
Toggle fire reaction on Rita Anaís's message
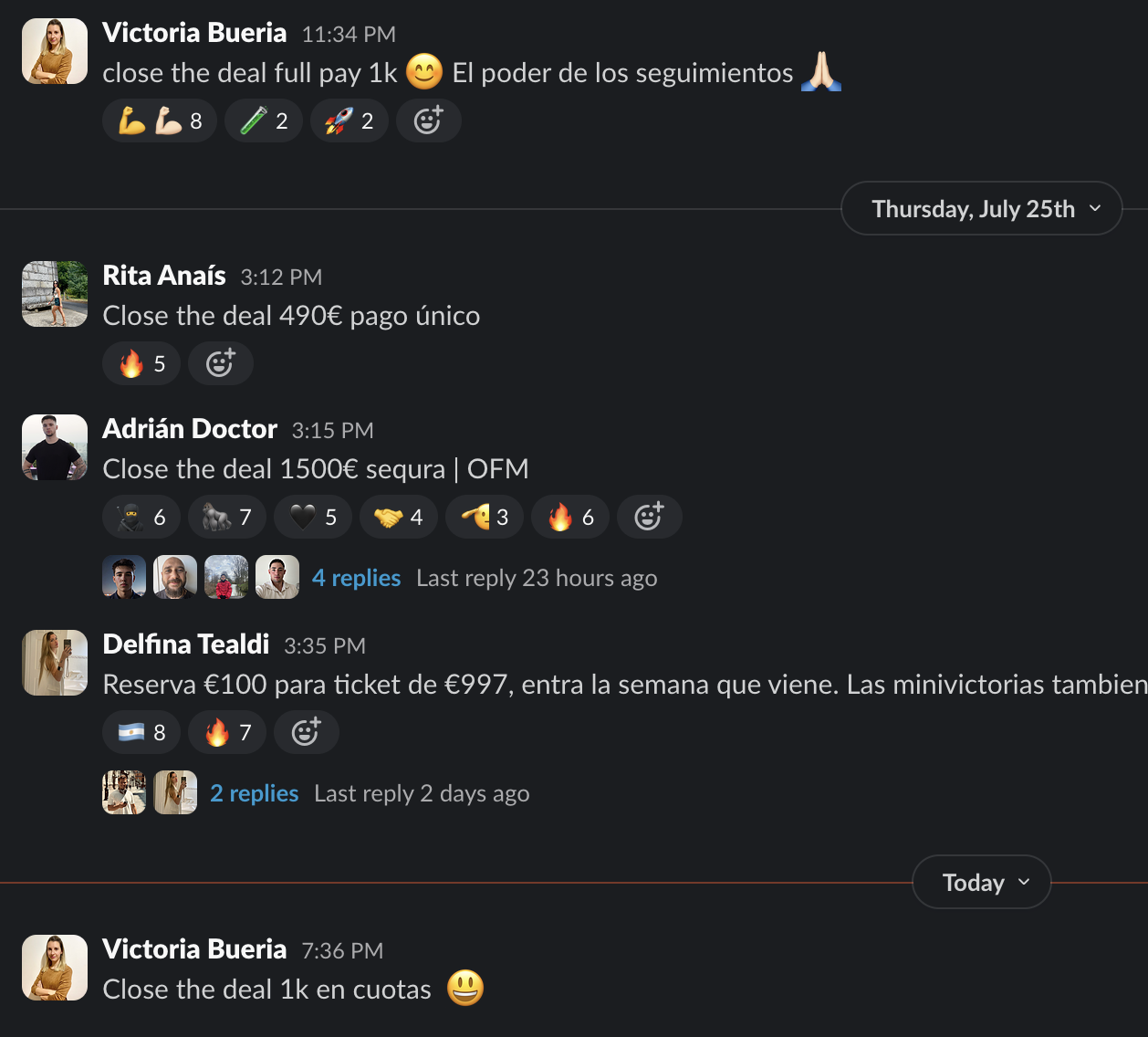click(141, 363)
